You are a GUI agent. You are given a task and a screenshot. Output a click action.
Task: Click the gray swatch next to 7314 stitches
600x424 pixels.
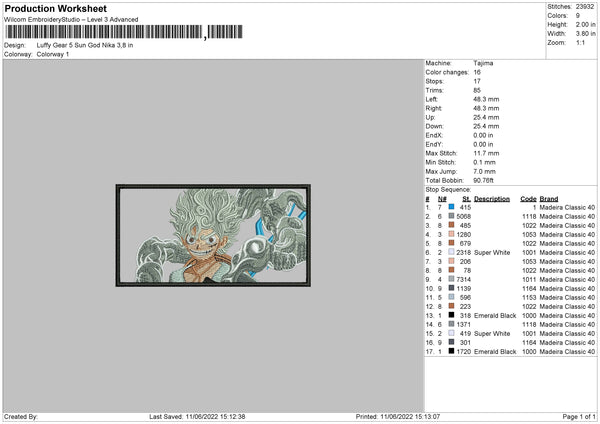click(x=452, y=279)
